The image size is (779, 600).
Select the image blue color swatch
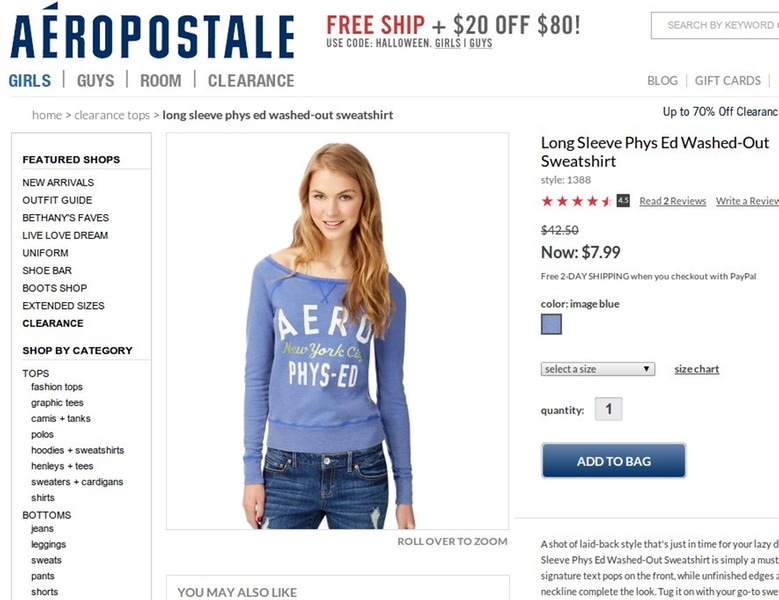(x=551, y=324)
